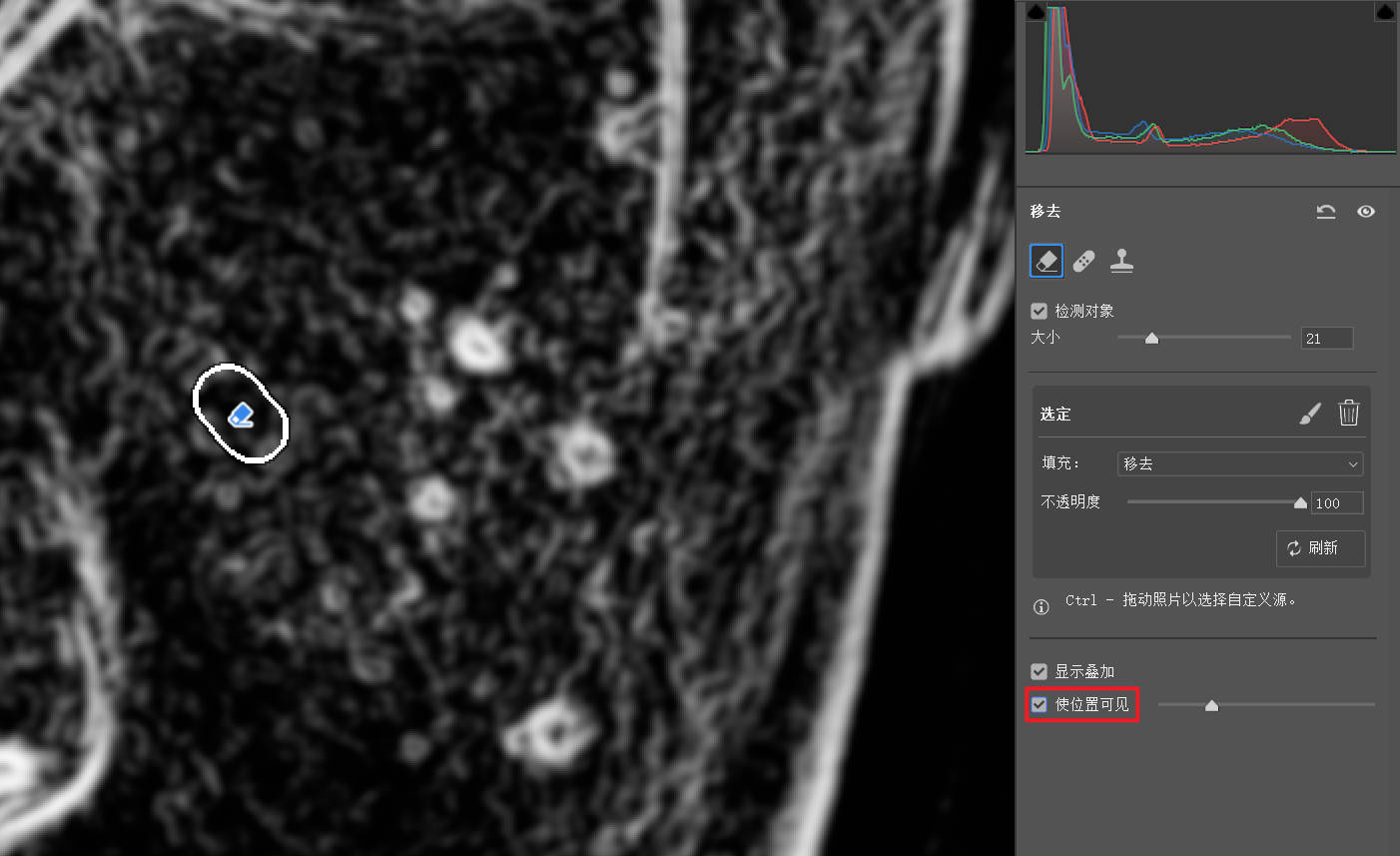Adjust the 使位置可见 threshold slider

tap(1211, 705)
